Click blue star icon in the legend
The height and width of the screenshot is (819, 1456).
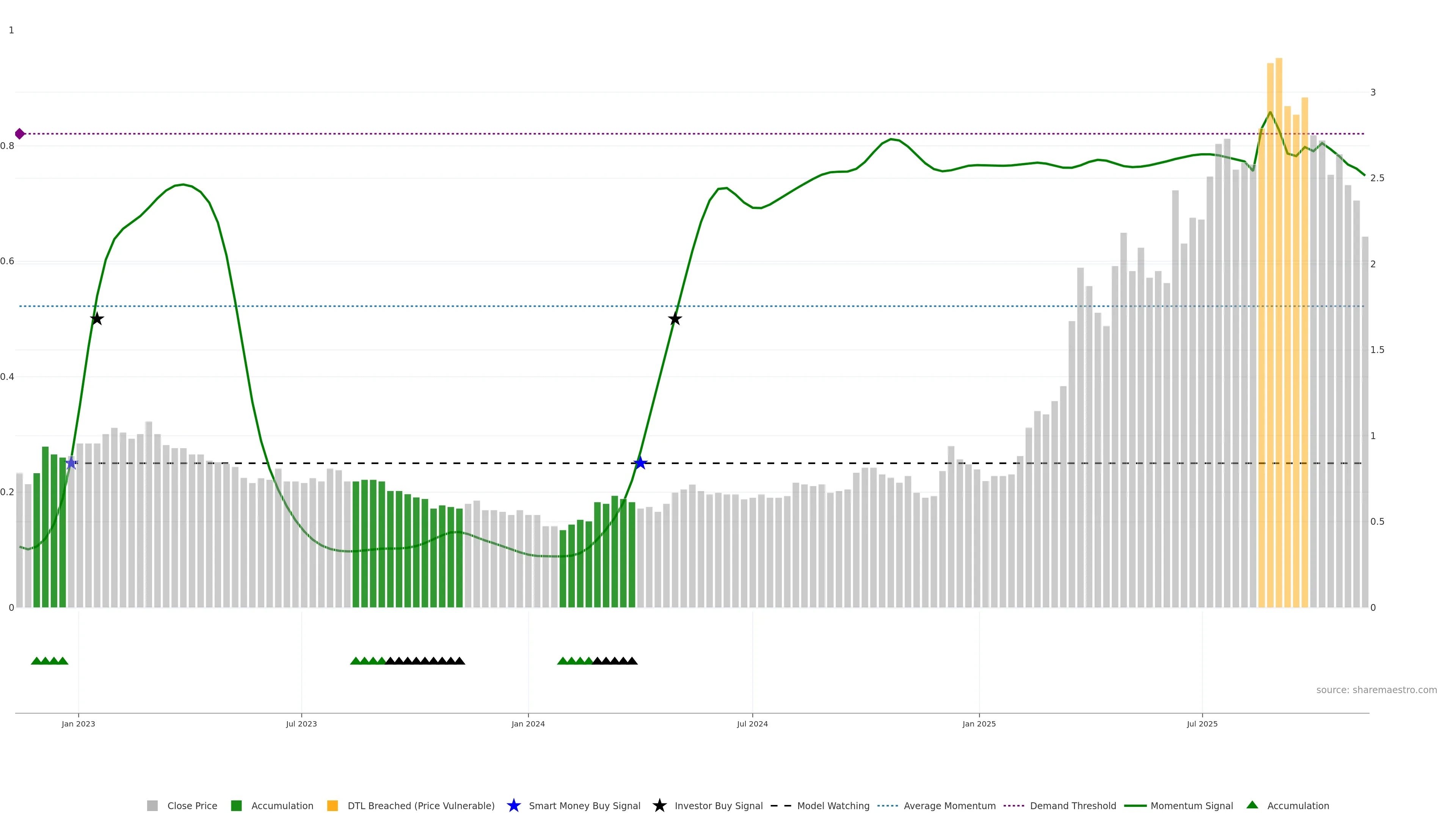tap(513, 806)
